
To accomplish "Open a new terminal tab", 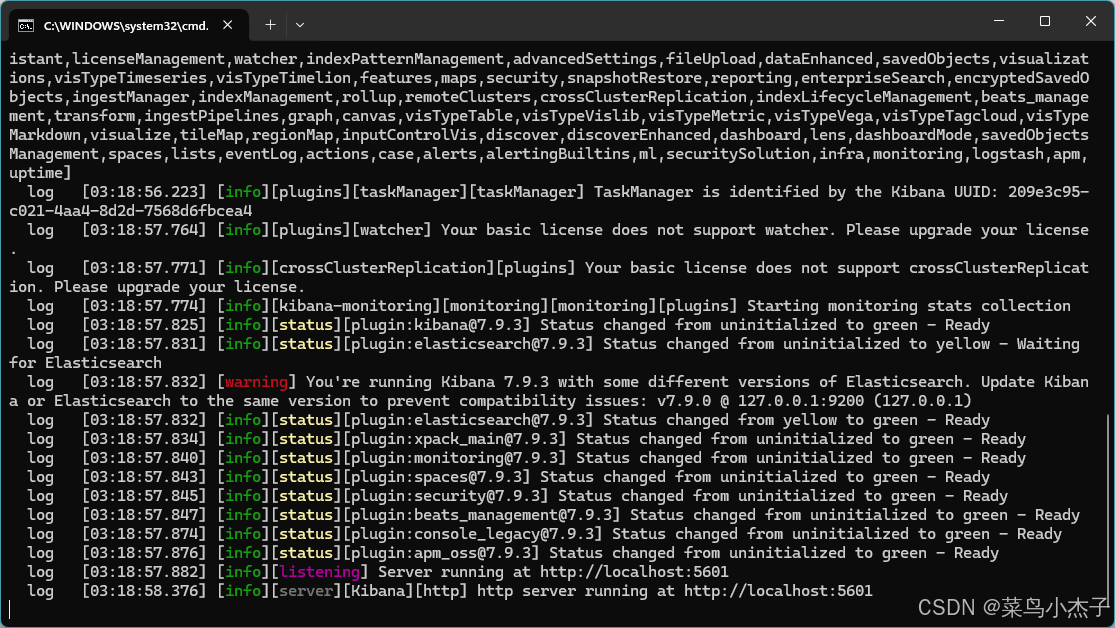I will click(x=270, y=25).
